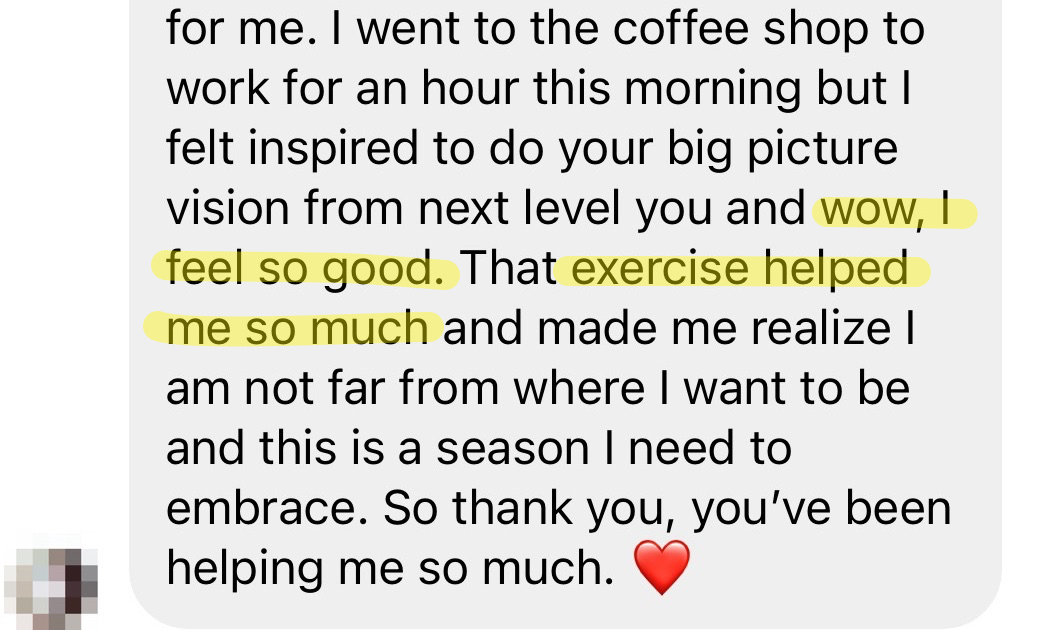Select "helping me so much." on last line
Viewport: 1038px width, 630px height.
[390, 568]
